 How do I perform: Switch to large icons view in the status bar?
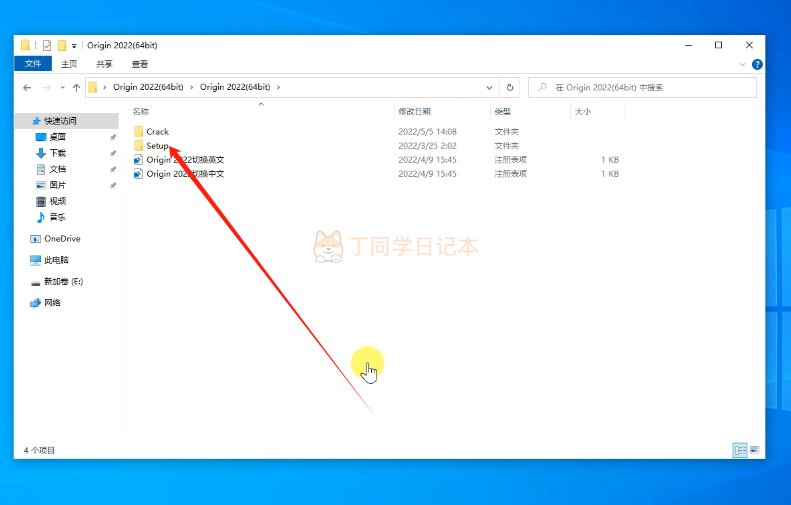pyautogui.click(x=755, y=450)
